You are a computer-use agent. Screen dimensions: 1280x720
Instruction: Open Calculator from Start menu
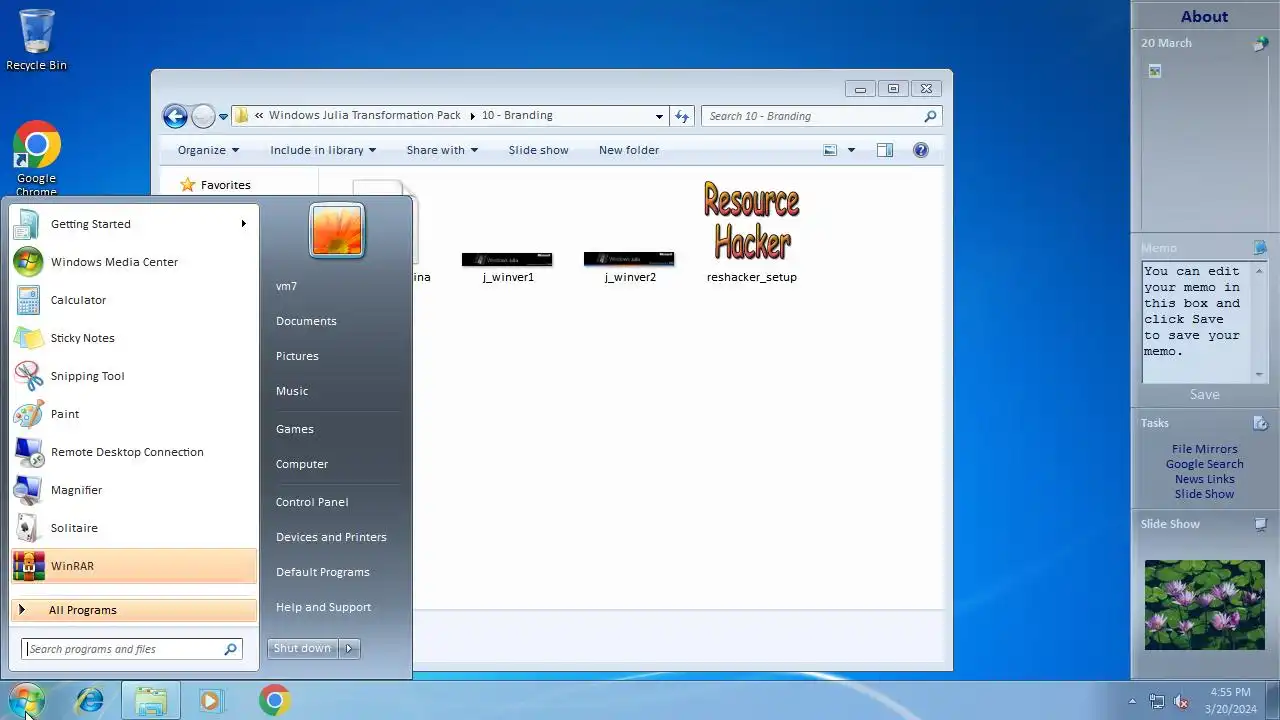coord(133,300)
